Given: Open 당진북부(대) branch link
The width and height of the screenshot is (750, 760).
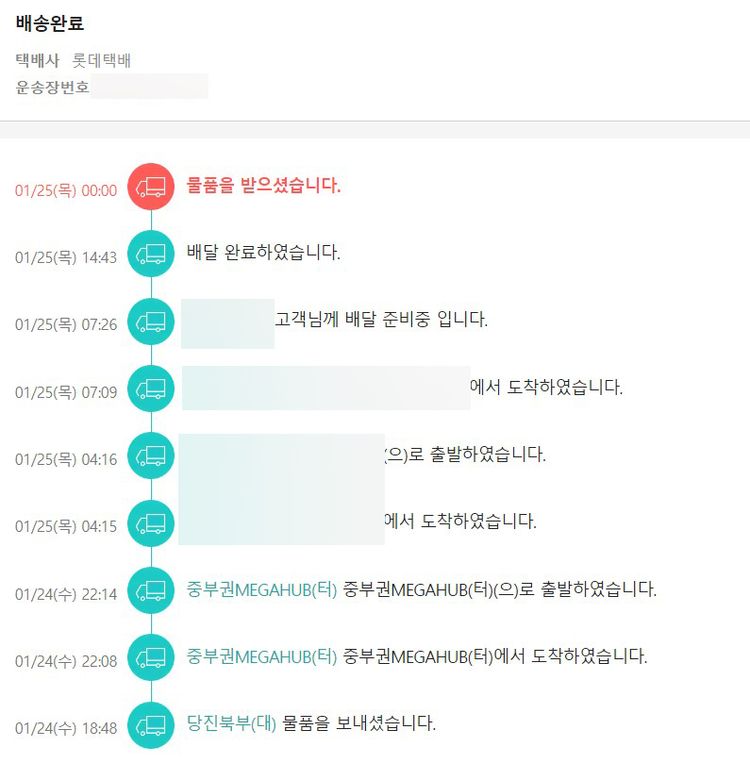Looking at the screenshot, I should pos(231,723).
